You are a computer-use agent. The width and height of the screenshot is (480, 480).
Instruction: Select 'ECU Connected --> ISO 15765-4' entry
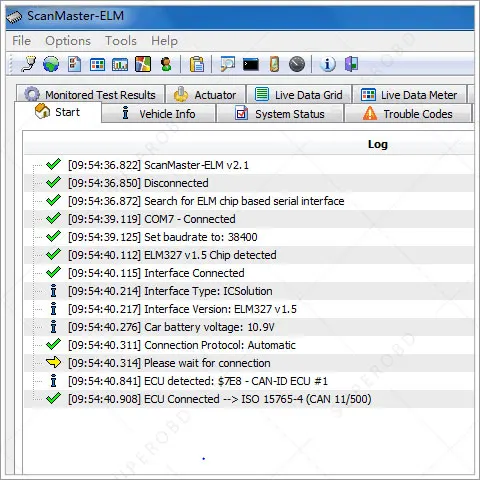(249, 399)
